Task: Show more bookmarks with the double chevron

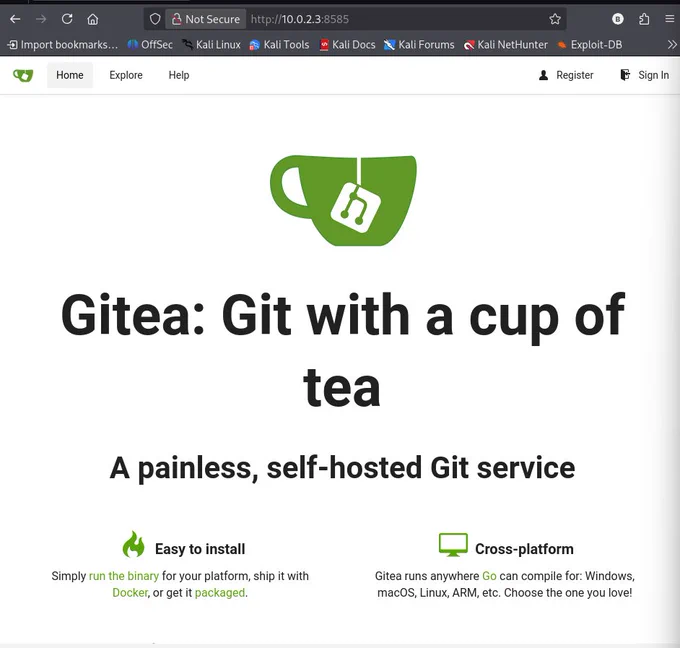Action: (672, 45)
